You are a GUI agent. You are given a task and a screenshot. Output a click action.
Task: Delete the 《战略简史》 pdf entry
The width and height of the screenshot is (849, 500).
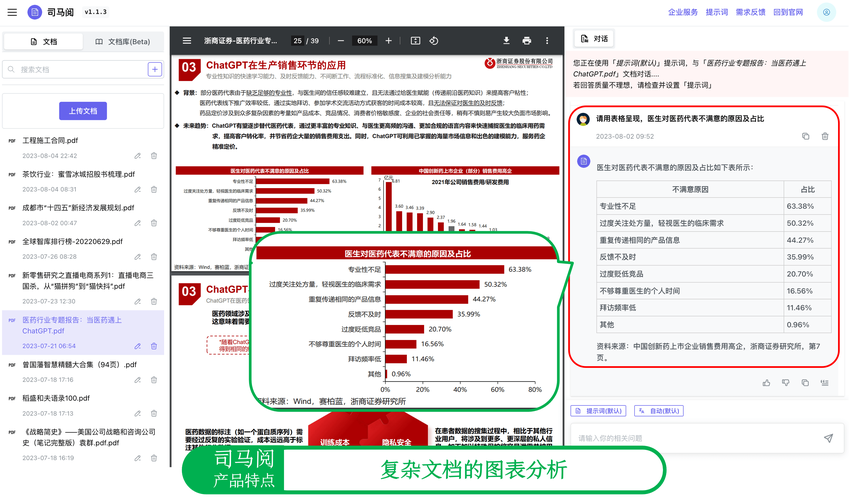(x=154, y=458)
